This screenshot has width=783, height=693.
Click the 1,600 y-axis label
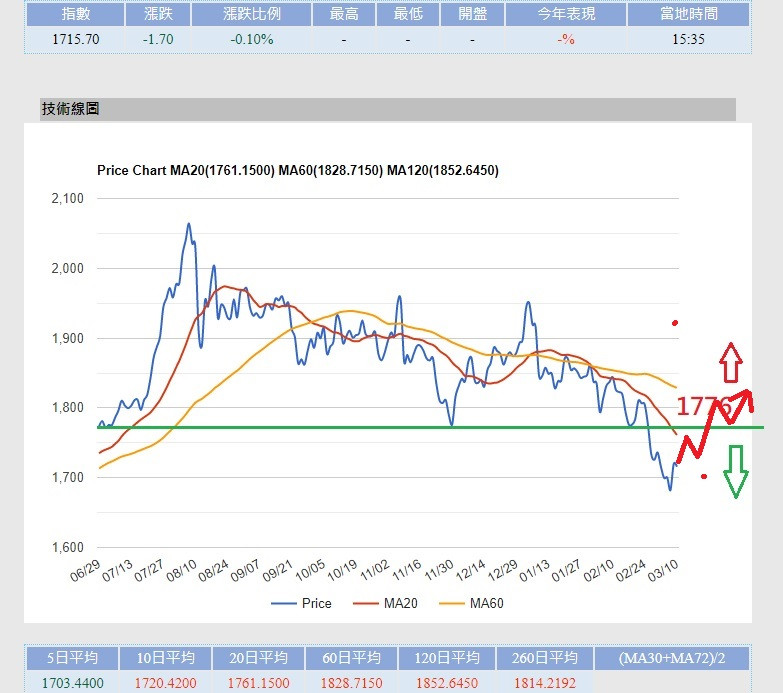(67, 547)
